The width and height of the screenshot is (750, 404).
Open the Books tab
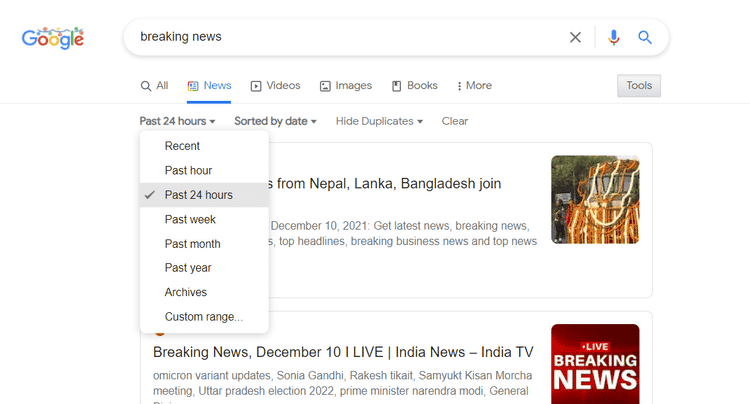click(414, 86)
